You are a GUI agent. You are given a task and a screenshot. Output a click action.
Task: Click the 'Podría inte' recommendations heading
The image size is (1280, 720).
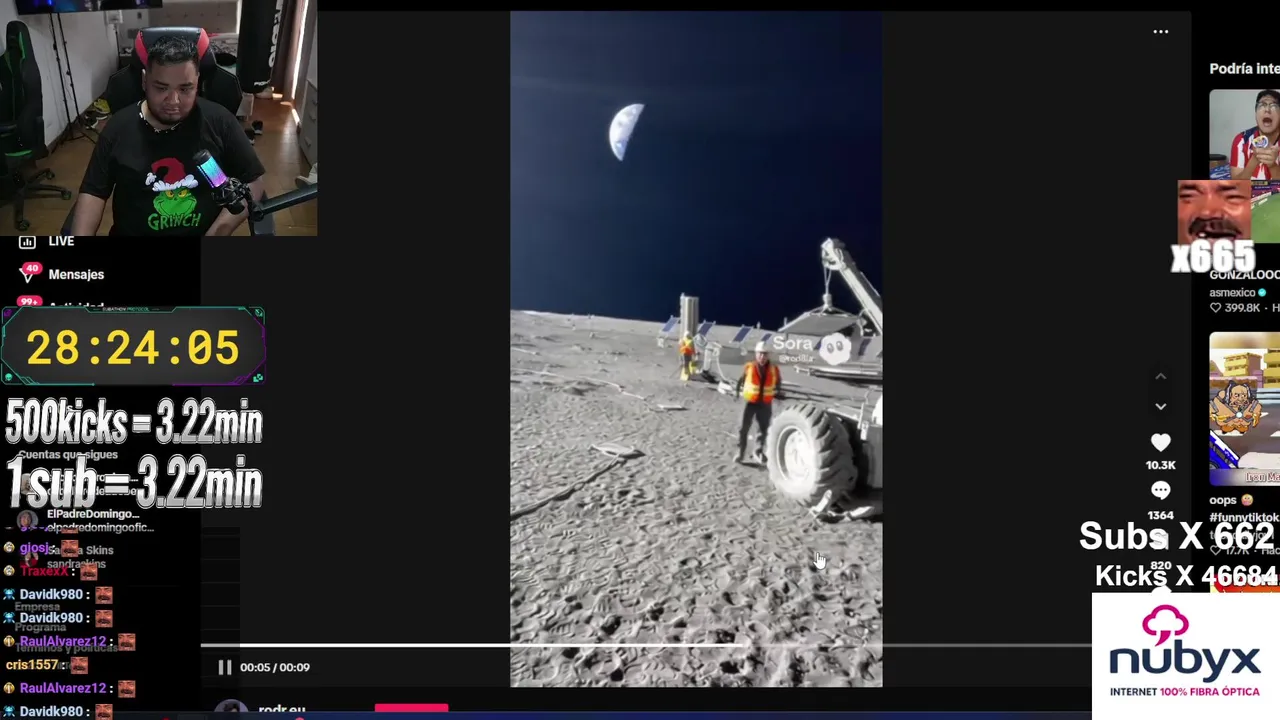(1244, 69)
